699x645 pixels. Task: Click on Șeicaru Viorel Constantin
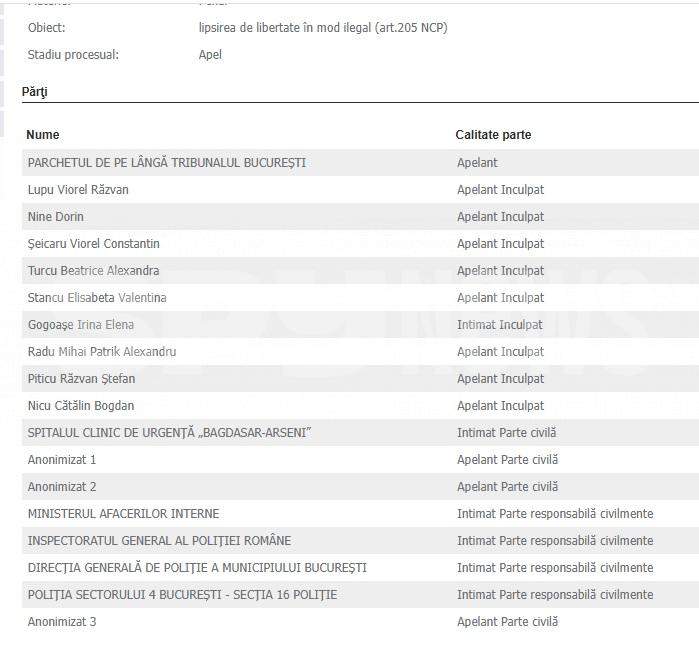94,244
